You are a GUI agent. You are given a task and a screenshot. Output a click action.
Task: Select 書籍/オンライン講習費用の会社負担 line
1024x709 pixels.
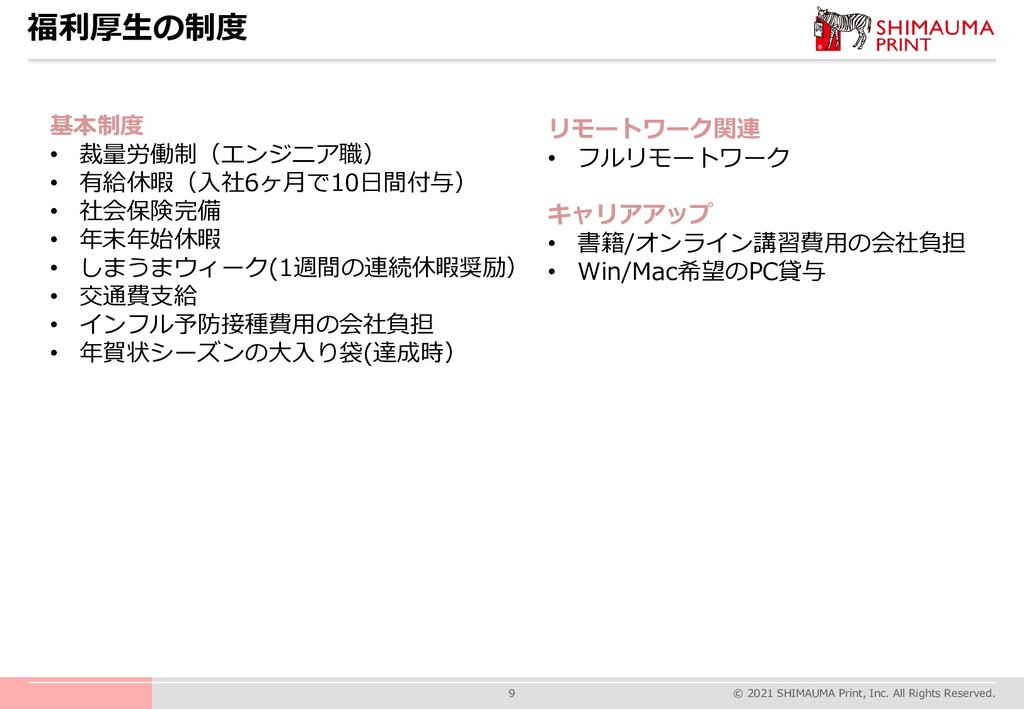[771, 243]
